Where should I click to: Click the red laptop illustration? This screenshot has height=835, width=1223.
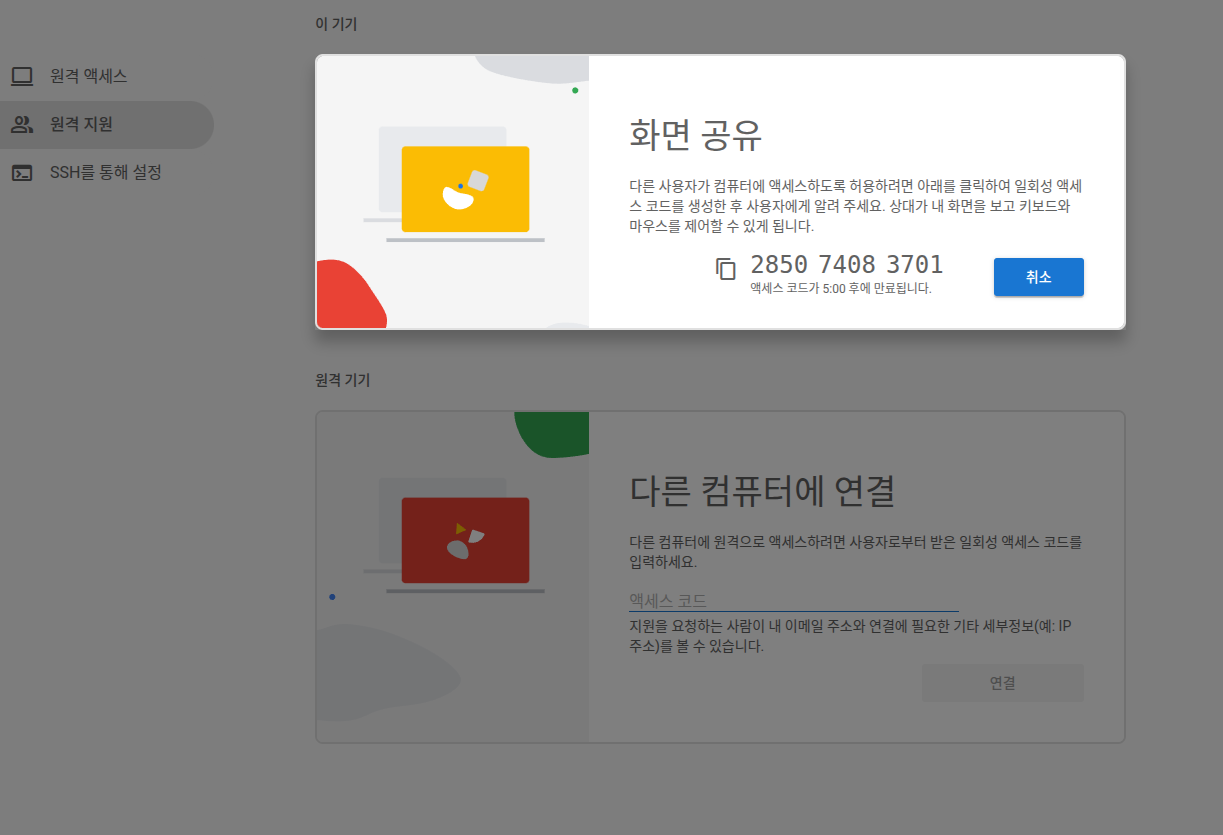coord(465,540)
